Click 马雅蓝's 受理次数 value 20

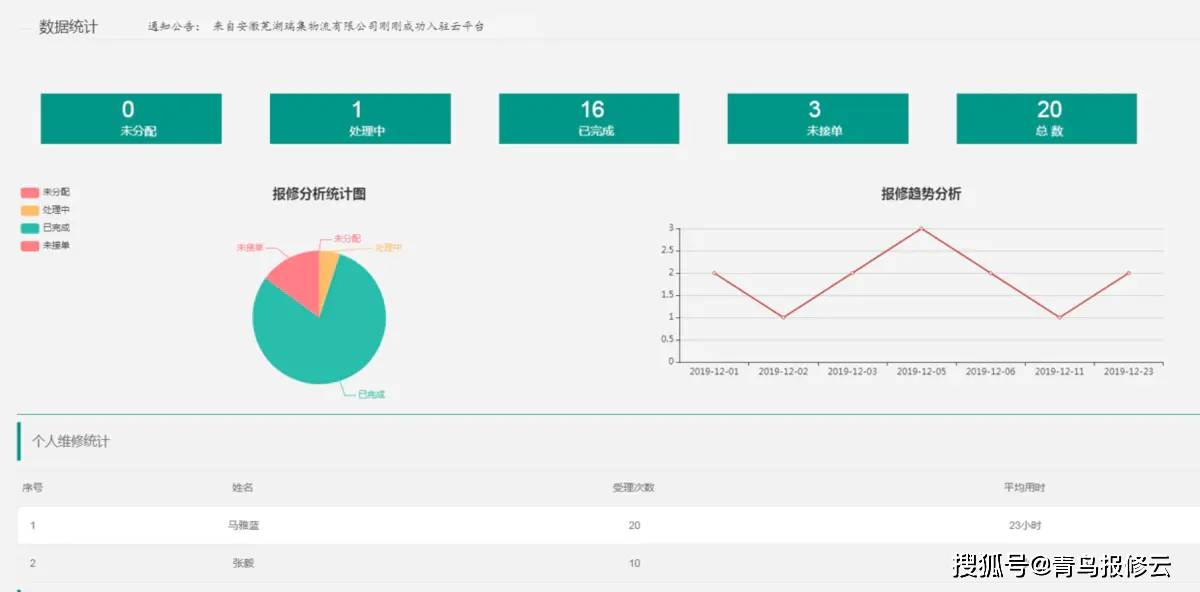coord(634,525)
